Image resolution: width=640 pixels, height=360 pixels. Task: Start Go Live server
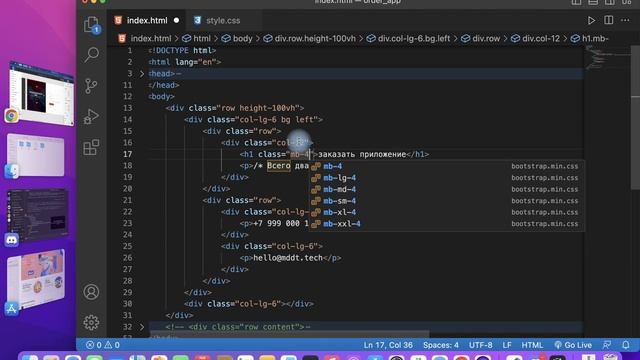(x=573, y=345)
